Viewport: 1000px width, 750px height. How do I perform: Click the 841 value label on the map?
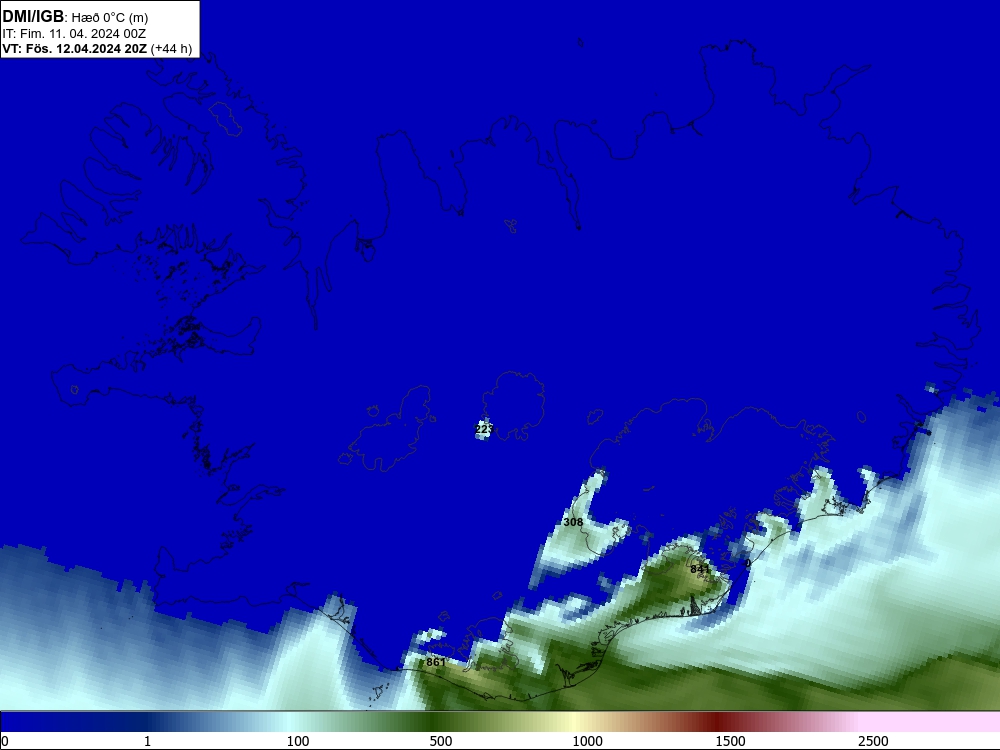click(x=700, y=569)
